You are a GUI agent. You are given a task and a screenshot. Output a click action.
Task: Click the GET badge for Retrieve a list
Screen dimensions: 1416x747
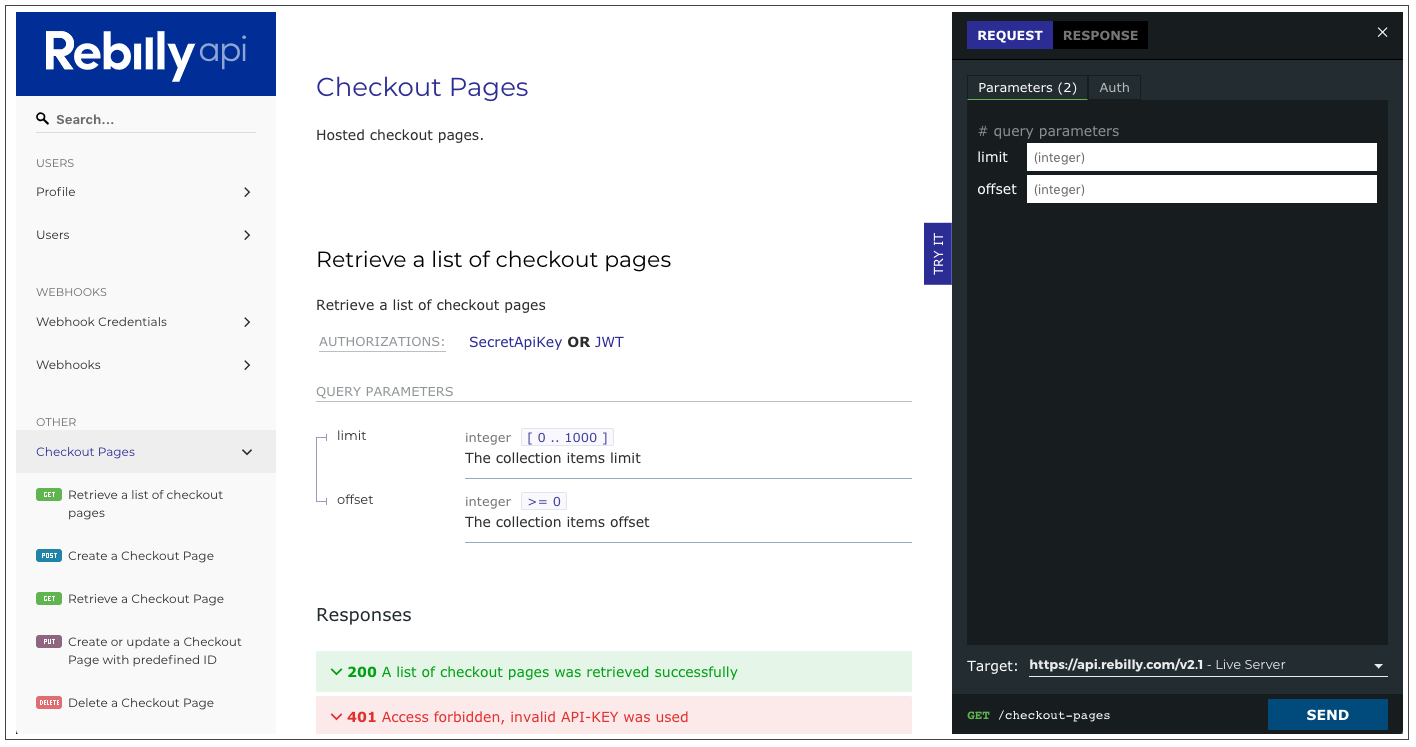click(48, 495)
